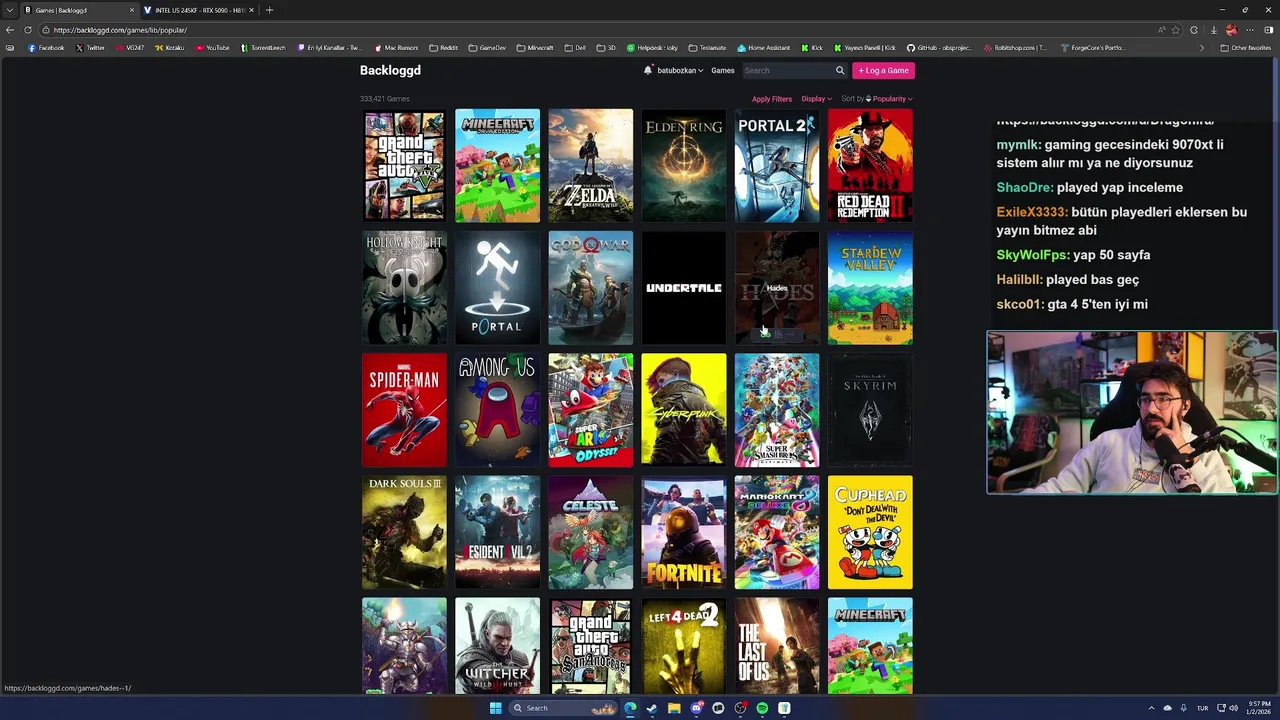Go to the Backloggd home logo
This screenshot has width=1280, height=720.
(x=390, y=70)
